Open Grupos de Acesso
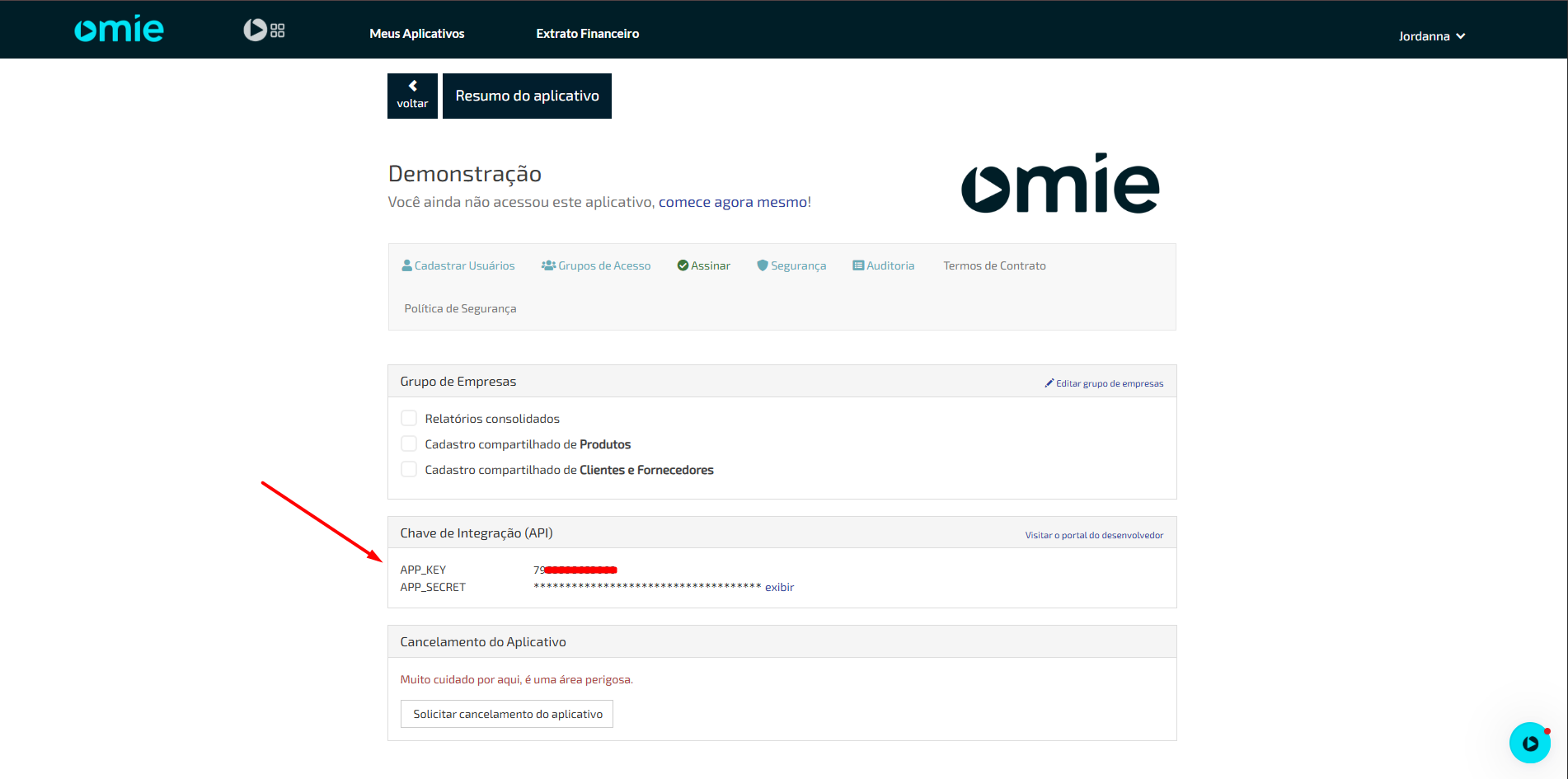The height and width of the screenshot is (779, 1568). pyautogui.click(x=604, y=265)
